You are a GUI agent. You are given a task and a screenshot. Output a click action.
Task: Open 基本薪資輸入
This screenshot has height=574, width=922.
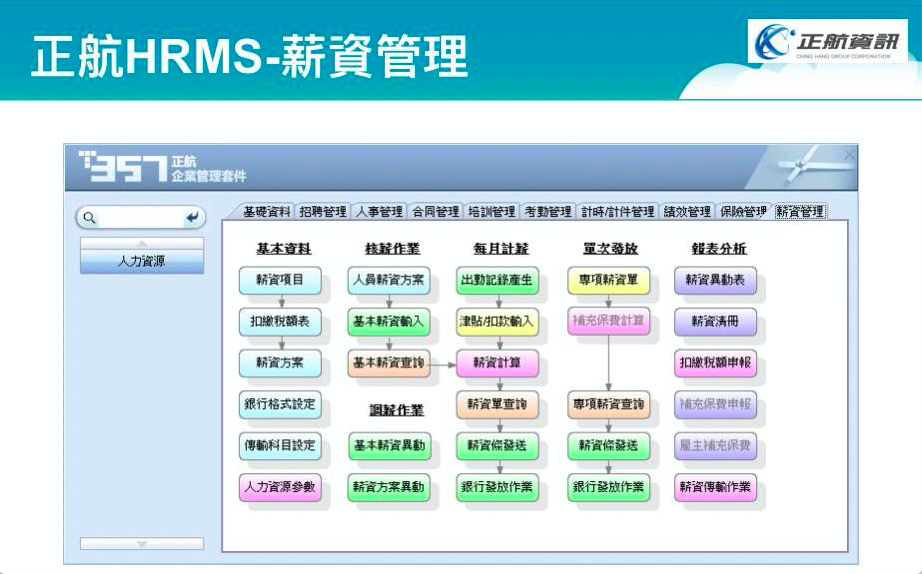pos(389,322)
